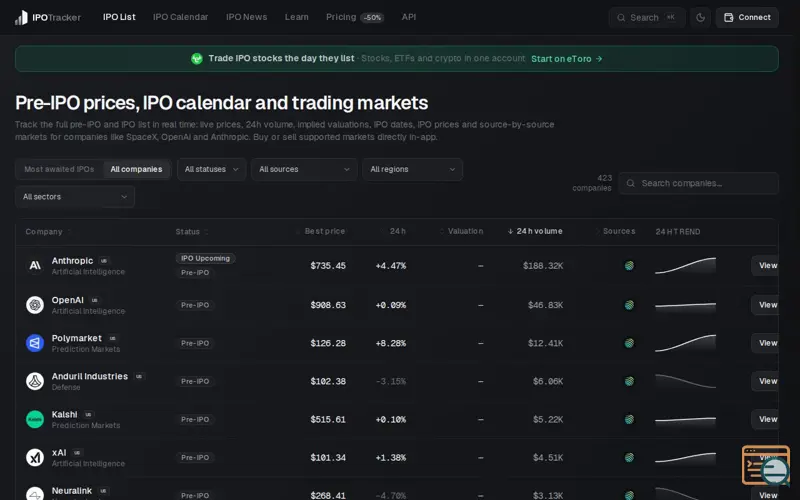
Task: Click the Anduril Industries company logo
Action: coord(35,381)
